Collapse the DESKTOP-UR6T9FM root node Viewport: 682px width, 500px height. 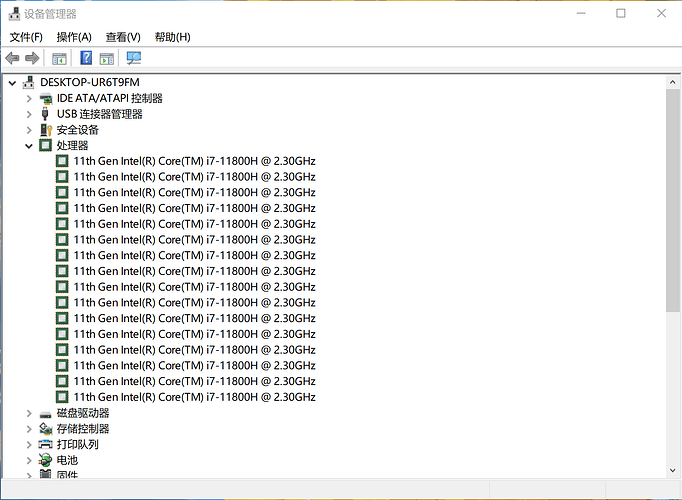(12, 83)
